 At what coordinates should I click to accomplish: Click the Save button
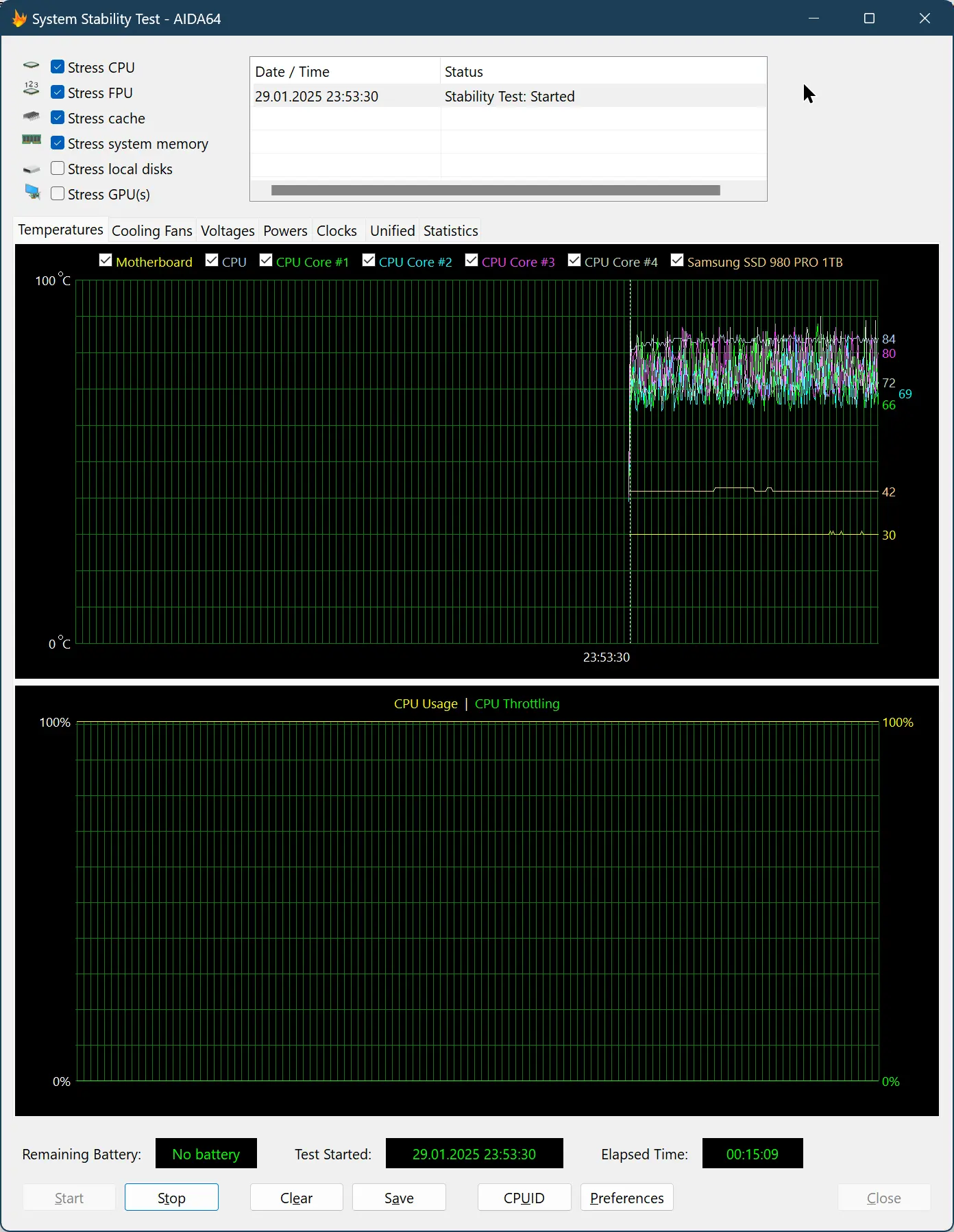point(399,1198)
